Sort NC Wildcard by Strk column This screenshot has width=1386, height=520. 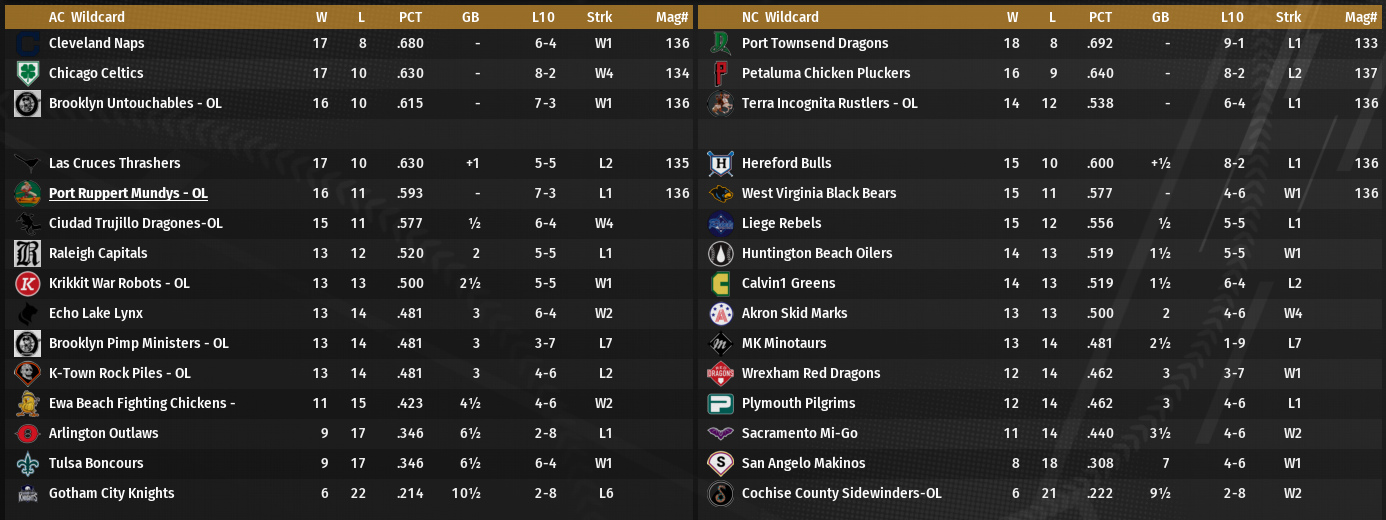tap(1288, 17)
